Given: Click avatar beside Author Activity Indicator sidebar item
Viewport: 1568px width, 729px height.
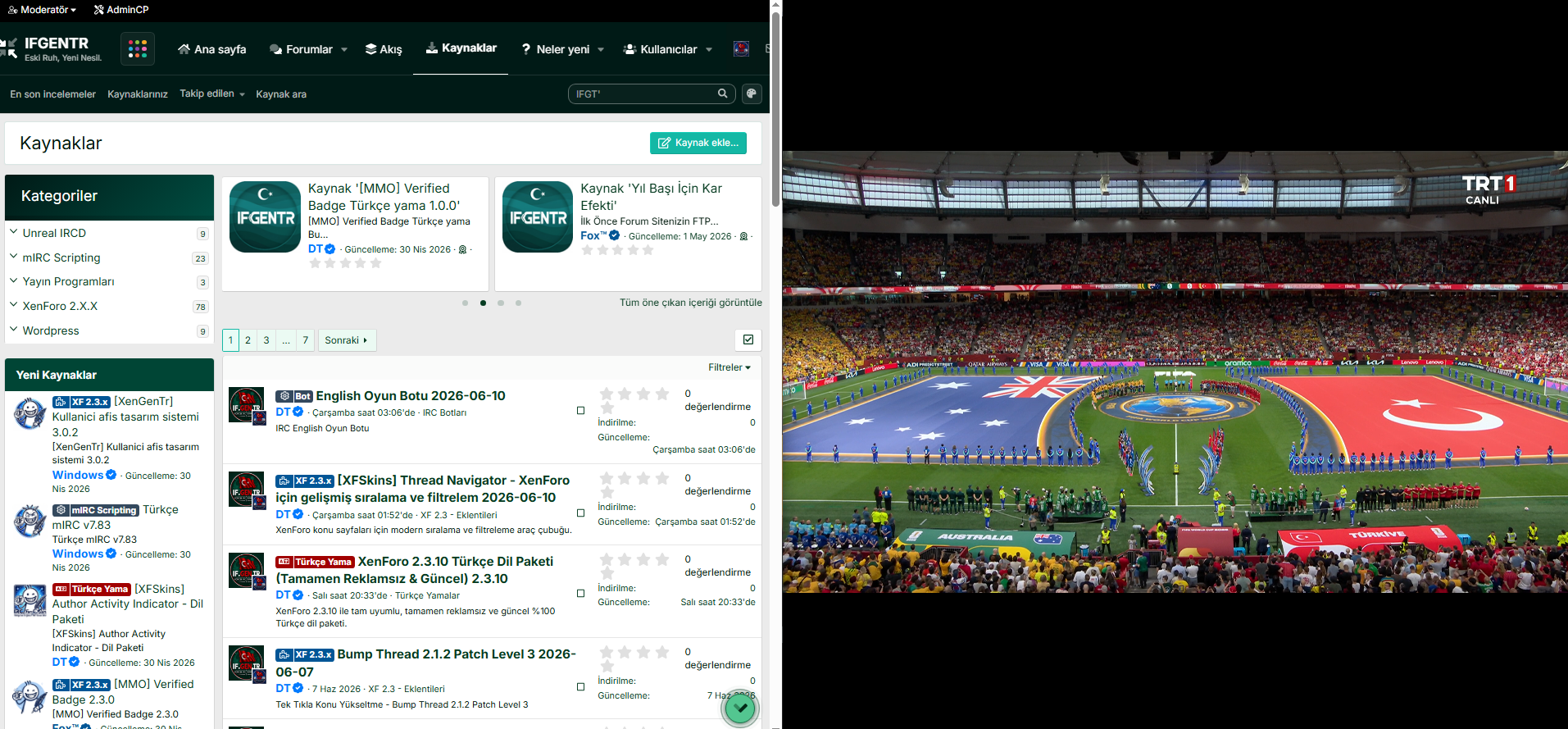Looking at the screenshot, I should tap(30, 599).
